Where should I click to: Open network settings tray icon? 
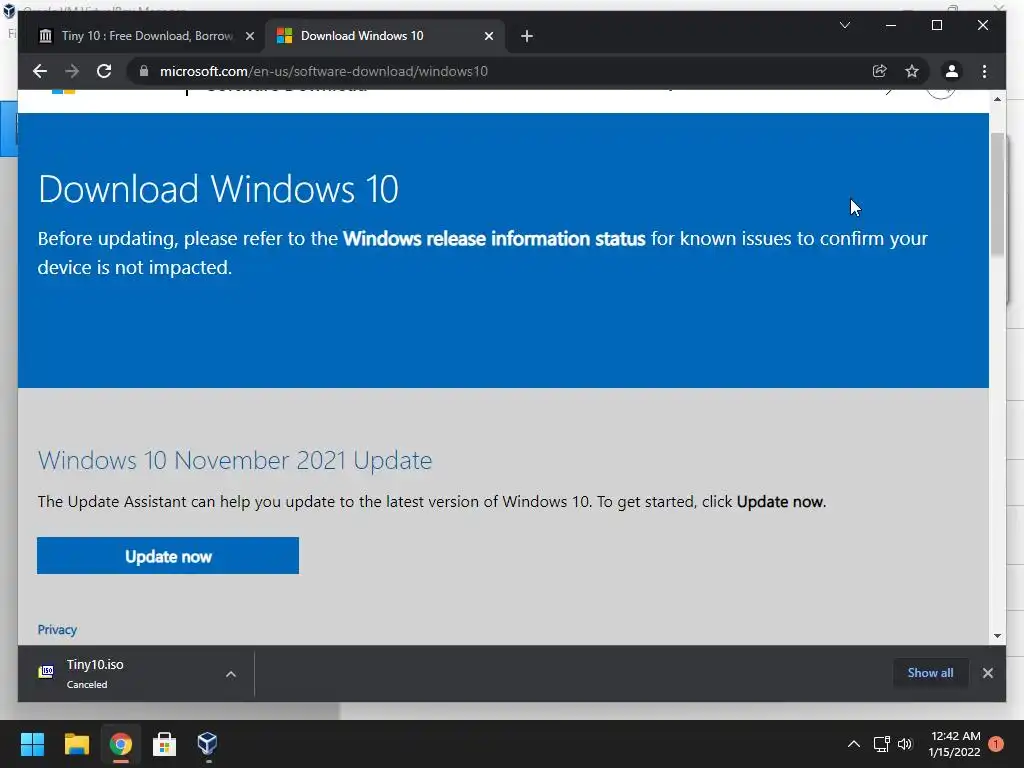coord(882,744)
